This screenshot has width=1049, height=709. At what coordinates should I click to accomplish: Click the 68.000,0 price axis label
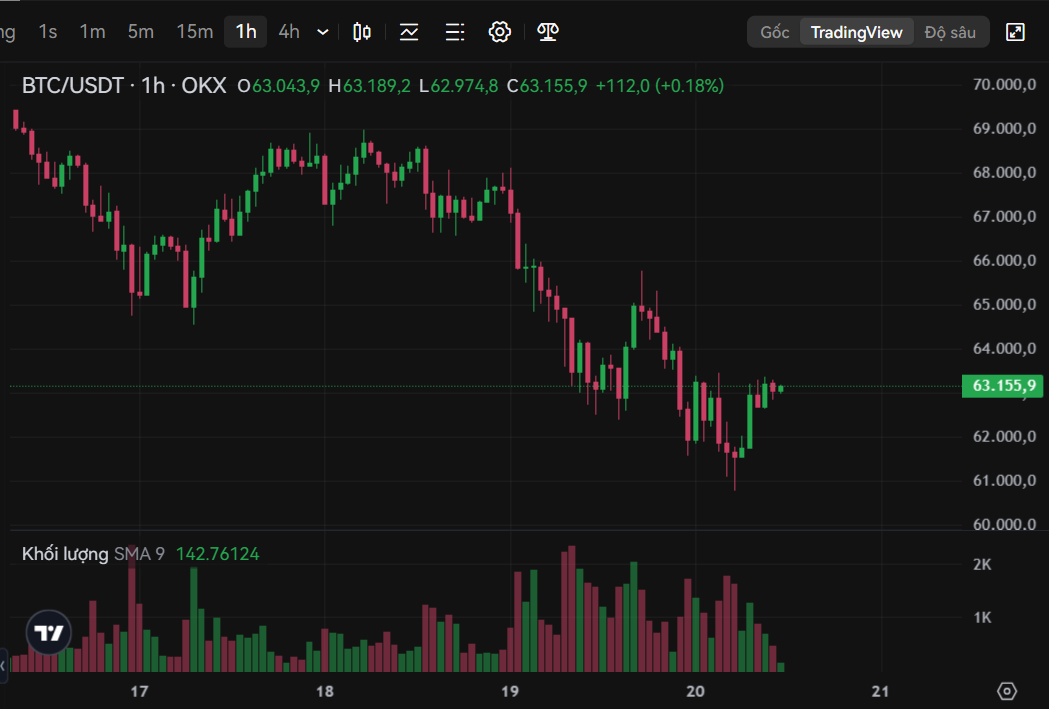pyautogui.click(x=1004, y=173)
